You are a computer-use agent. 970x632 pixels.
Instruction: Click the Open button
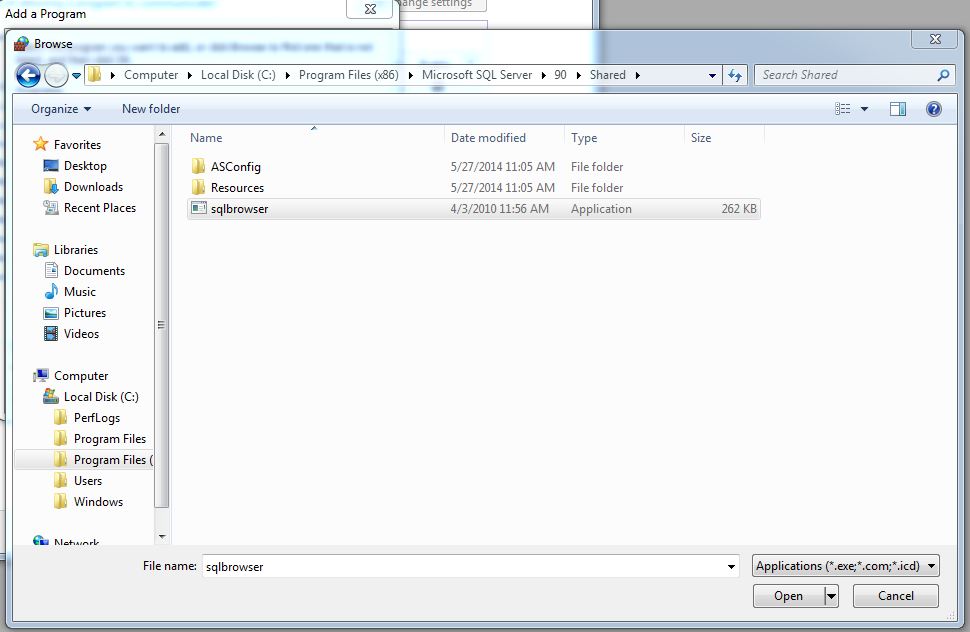click(x=789, y=596)
